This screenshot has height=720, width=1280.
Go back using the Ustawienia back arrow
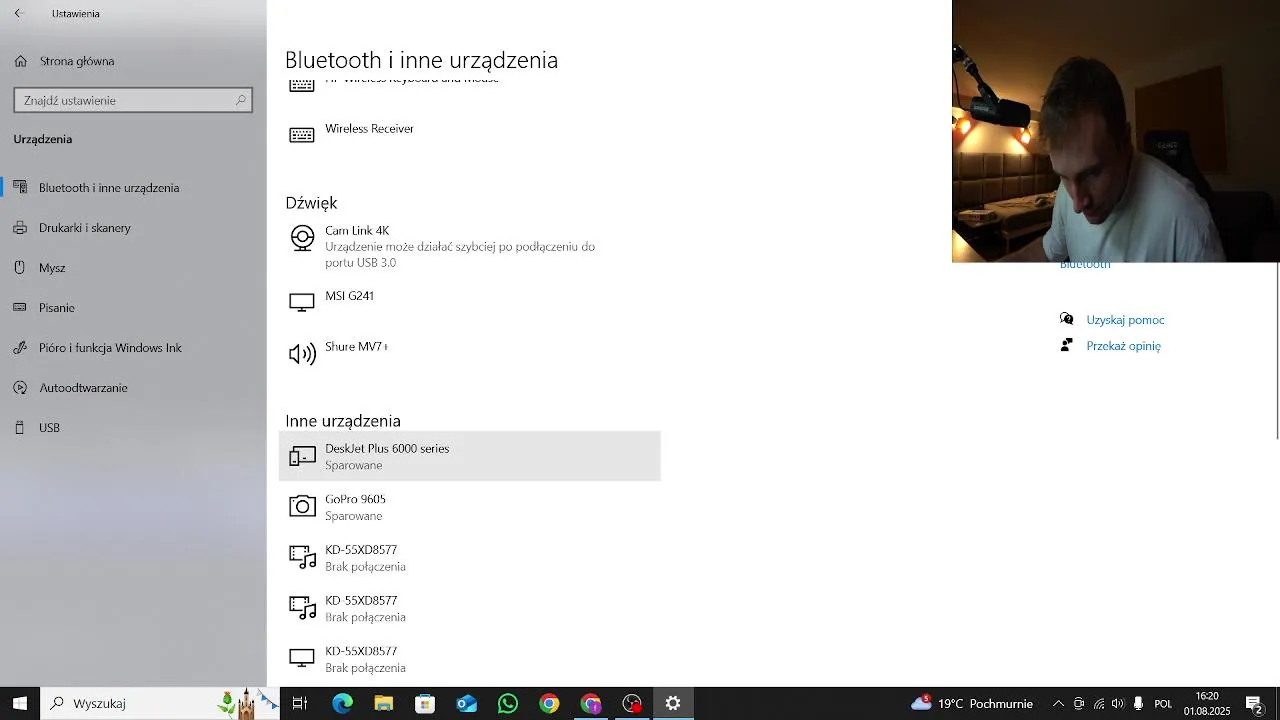tap(18, 14)
